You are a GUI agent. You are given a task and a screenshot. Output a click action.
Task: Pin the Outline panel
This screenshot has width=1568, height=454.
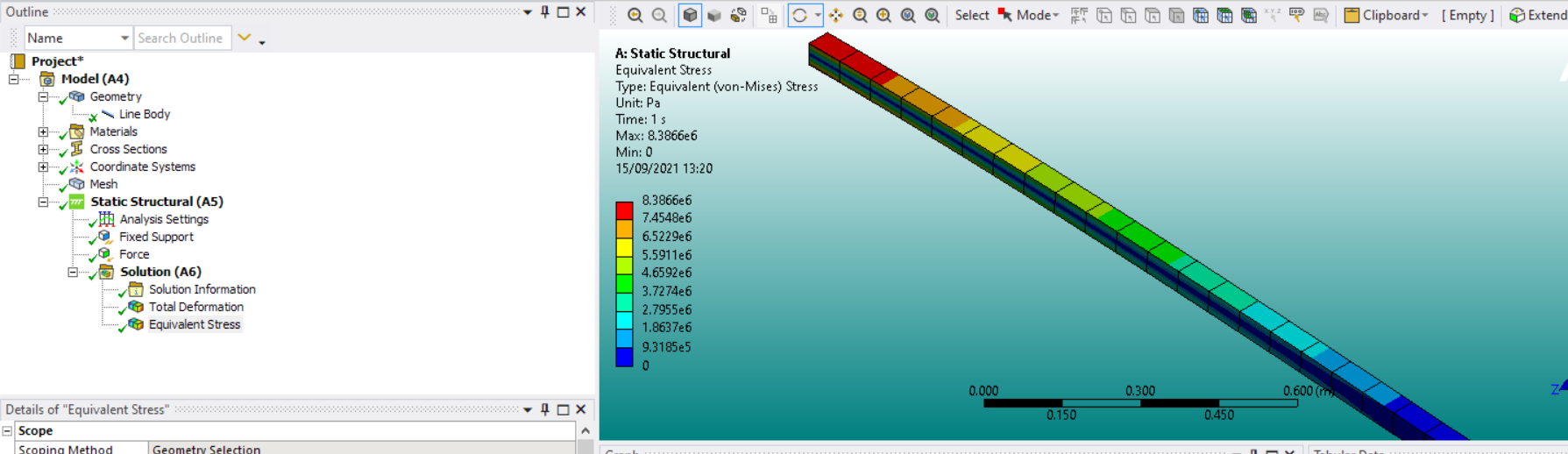point(545,12)
